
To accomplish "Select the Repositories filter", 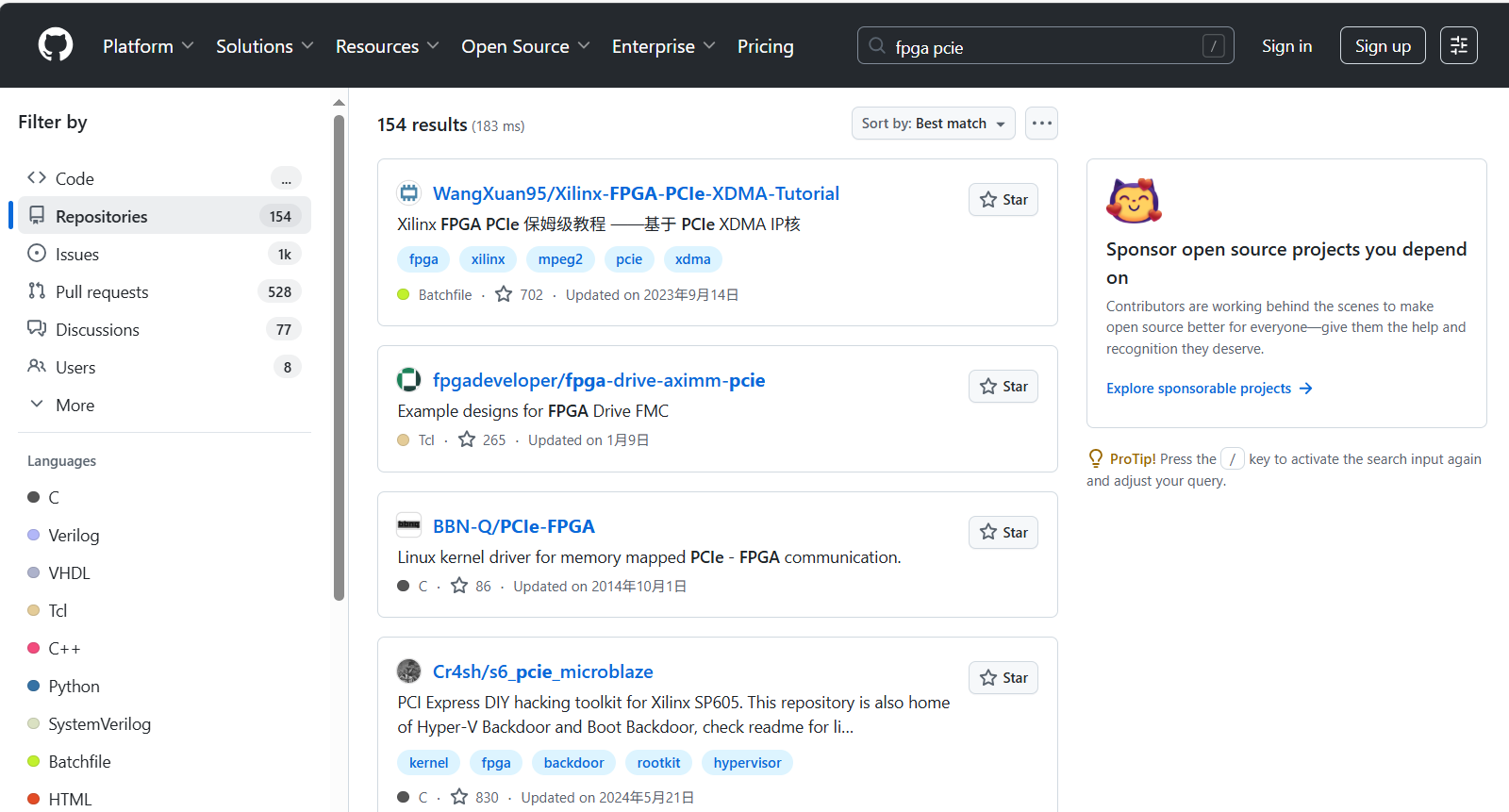I will pyautogui.click(x=164, y=216).
